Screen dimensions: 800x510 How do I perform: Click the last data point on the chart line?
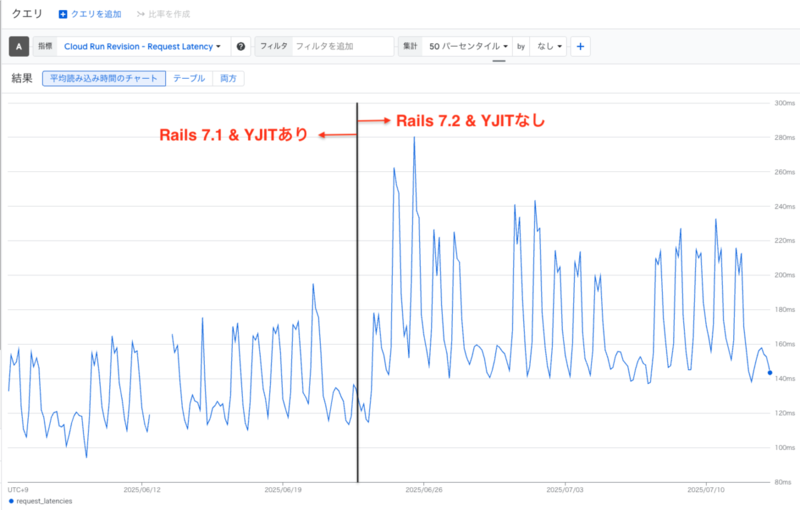(x=770, y=373)
